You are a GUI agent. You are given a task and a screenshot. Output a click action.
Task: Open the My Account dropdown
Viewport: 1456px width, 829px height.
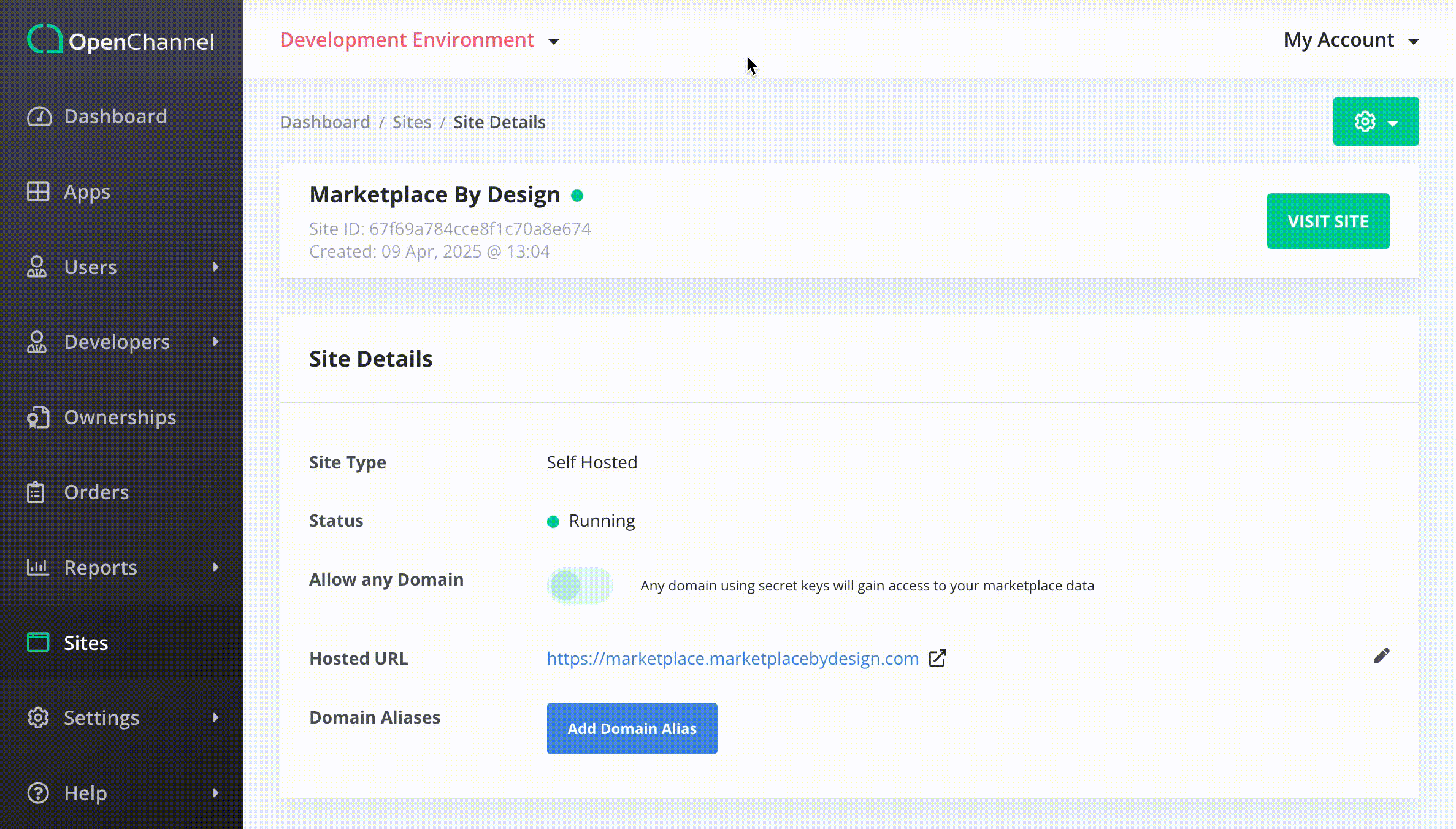pos(1351,40)
